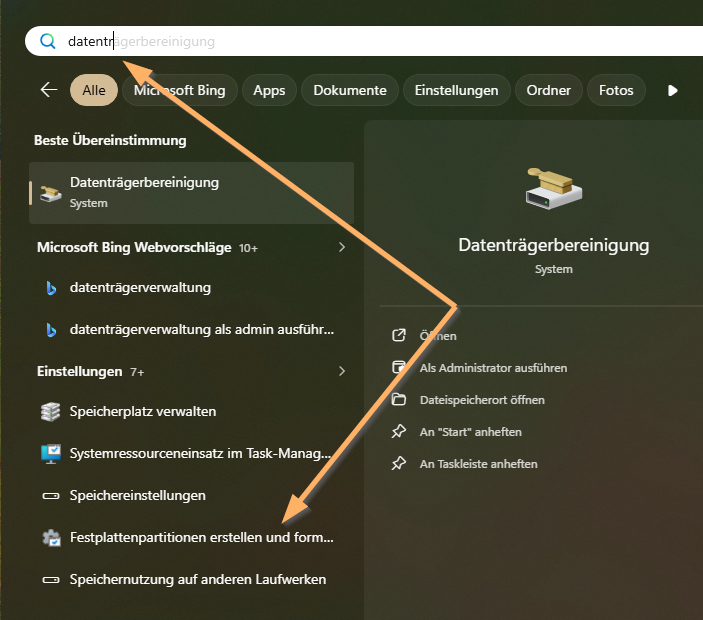Click the pin icon beside An "Start" anheften

pos(399,431)
